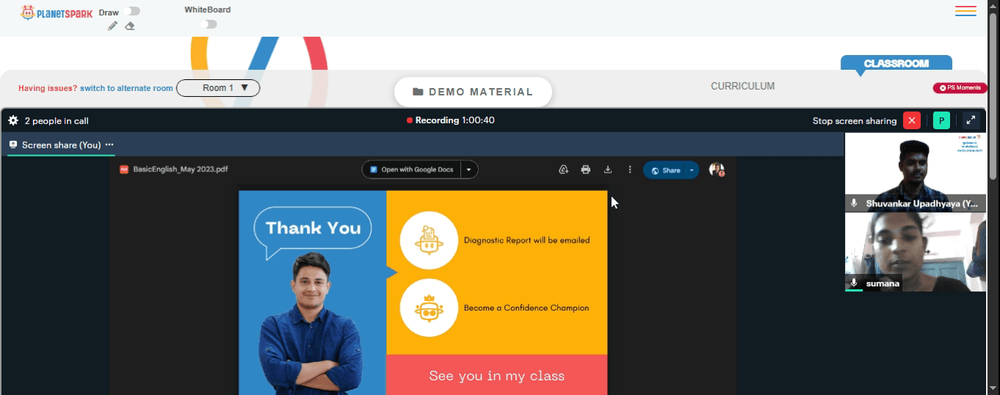The image size is (1000, 395).
Task: Stop screen sharing with red X button
Action: [911, 121]
